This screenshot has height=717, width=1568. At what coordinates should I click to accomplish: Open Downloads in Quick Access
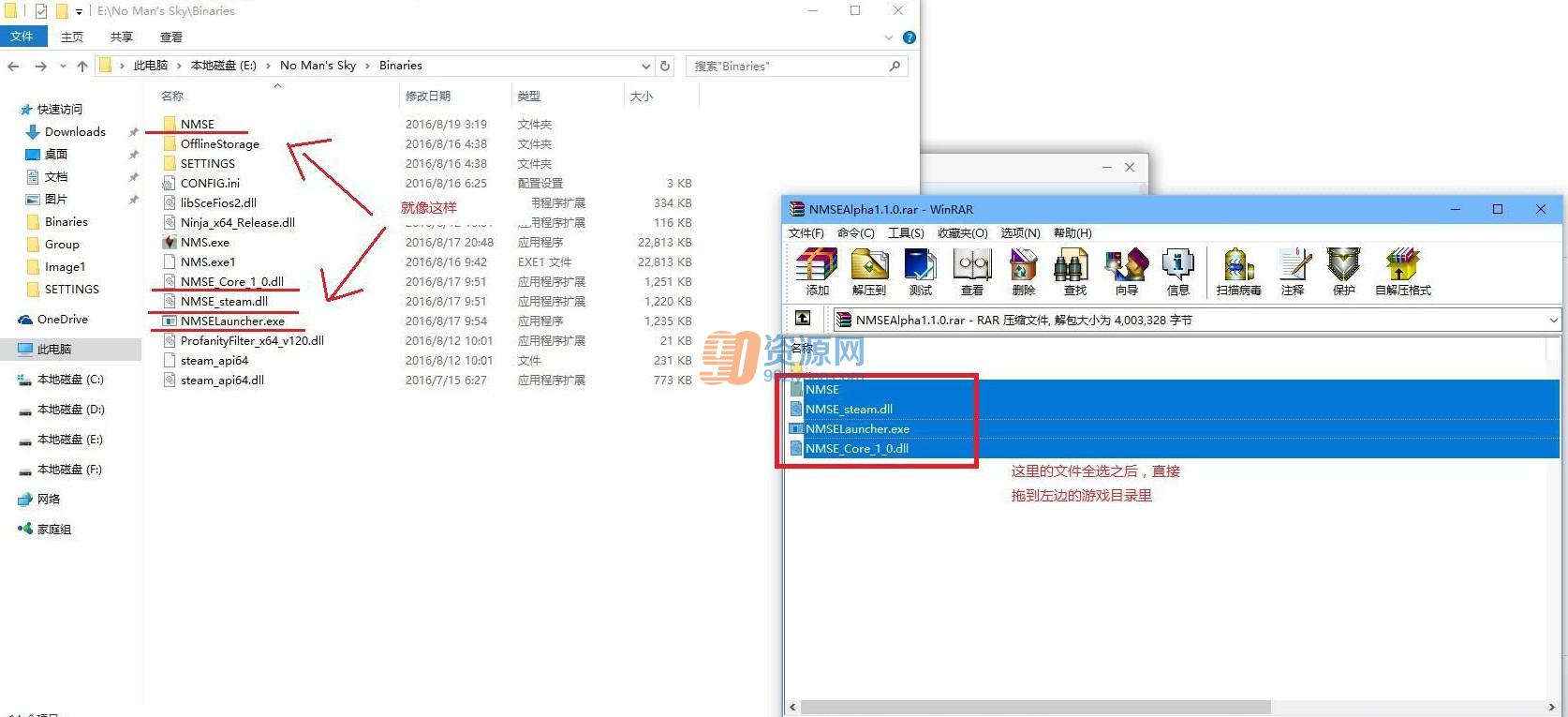pyautogui.click(x=75, y=131)
